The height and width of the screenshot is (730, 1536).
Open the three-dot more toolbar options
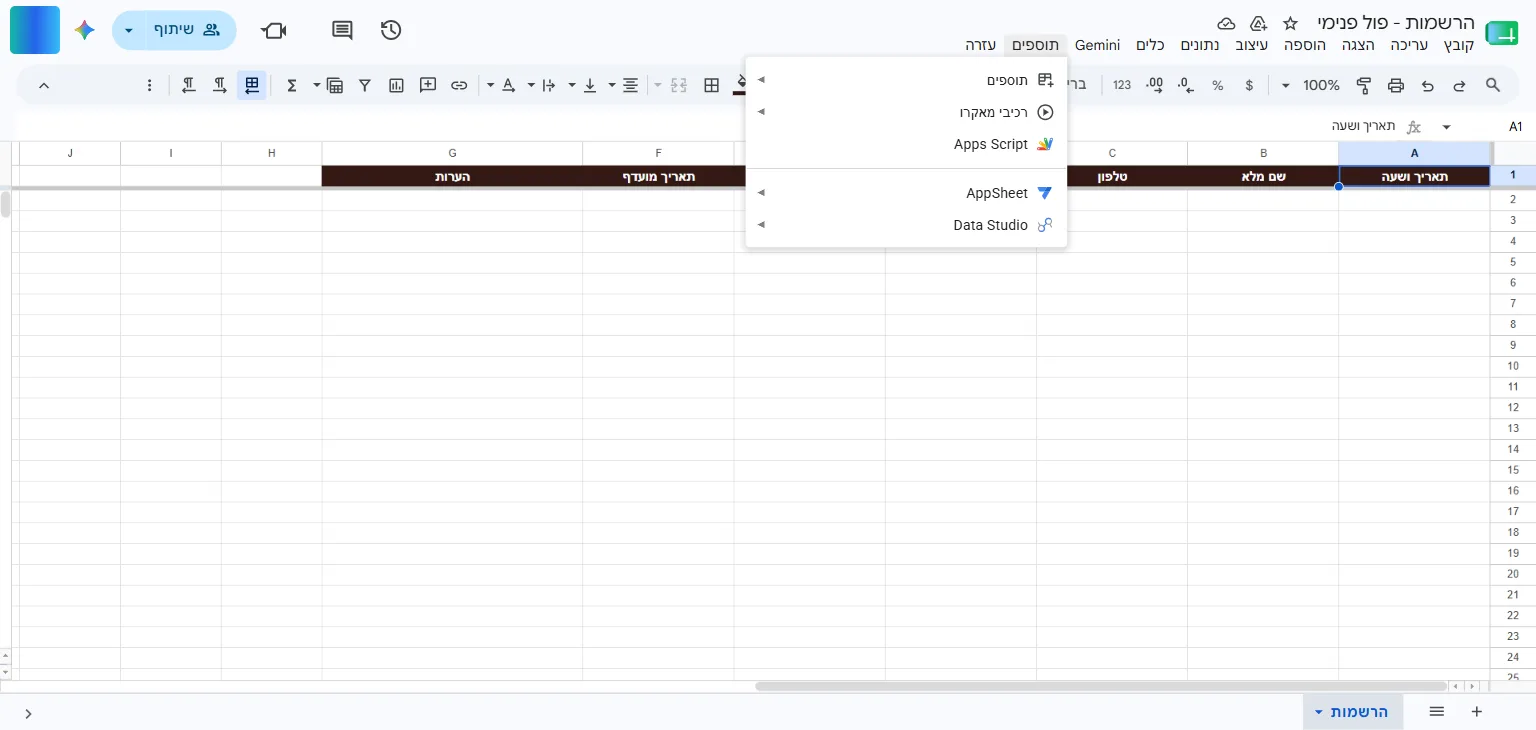(x=150, y=85)
